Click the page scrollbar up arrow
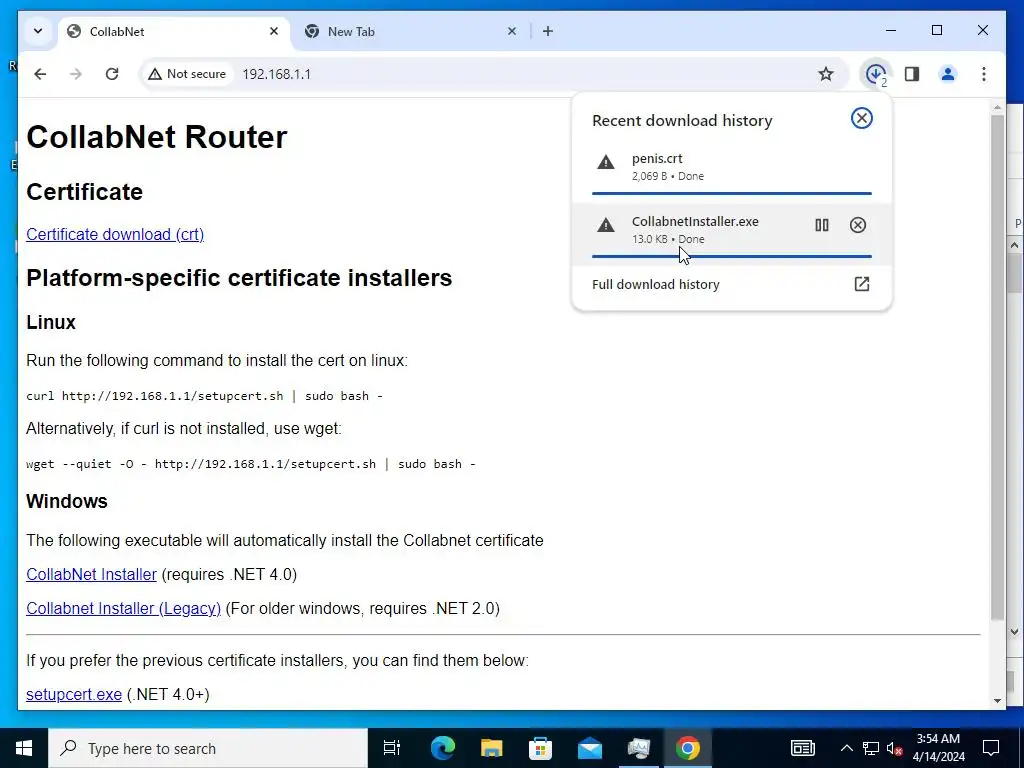 (997, 107)
